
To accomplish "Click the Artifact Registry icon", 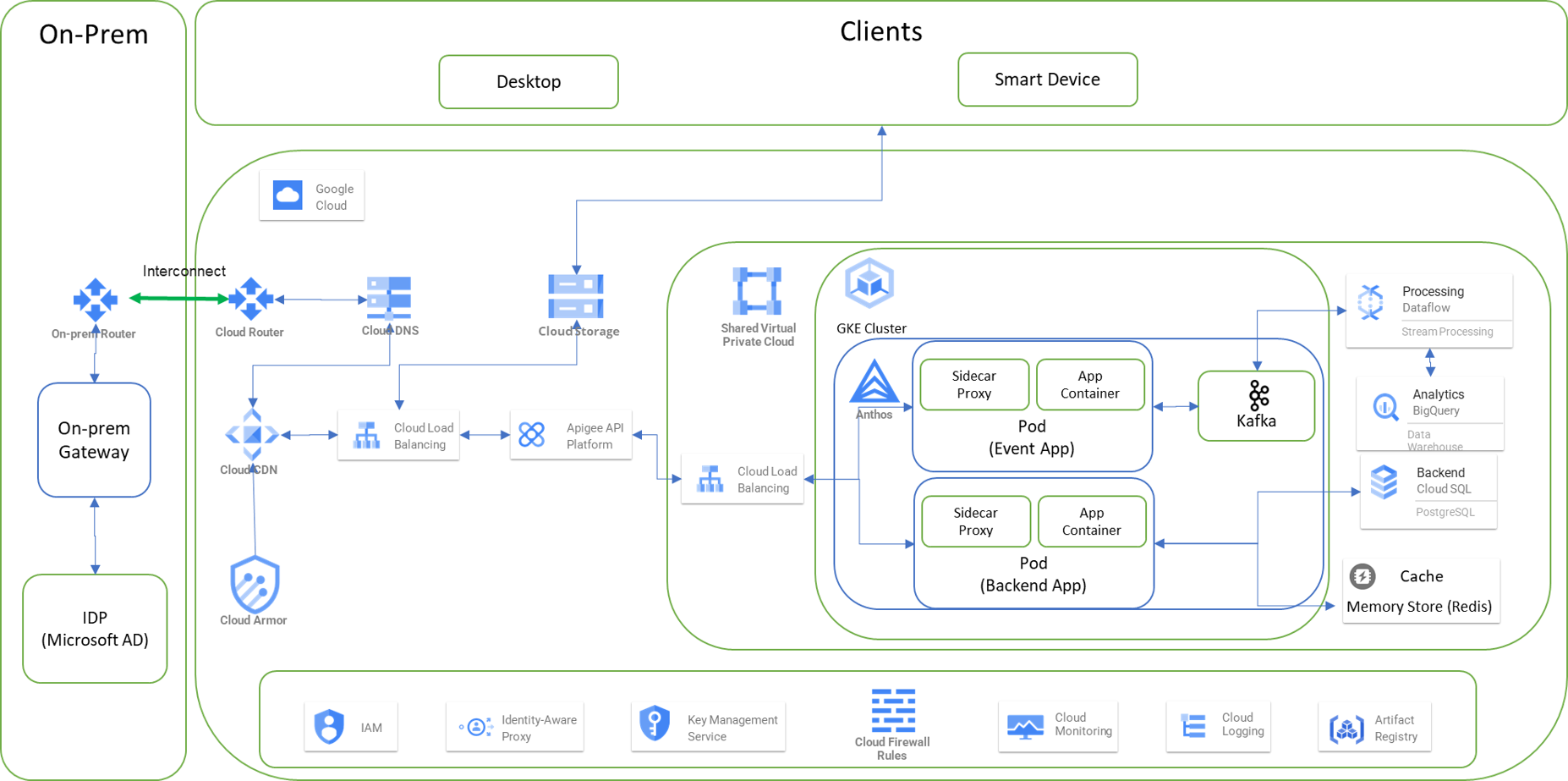I will pos(1346,728).
